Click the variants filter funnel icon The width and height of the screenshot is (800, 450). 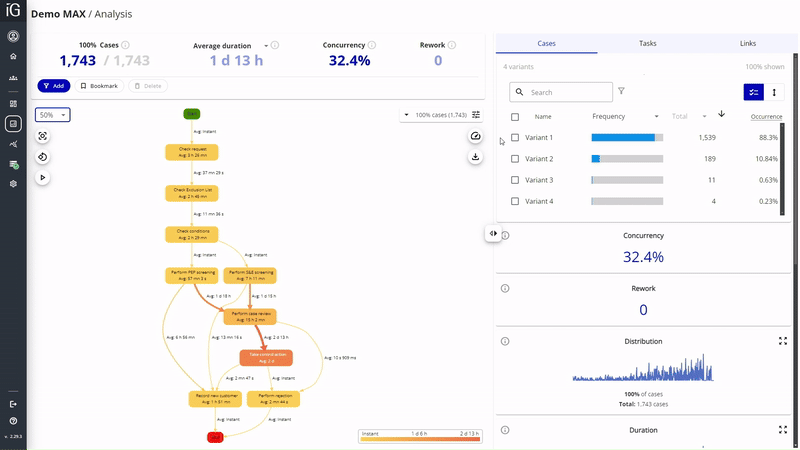coord(621,91)
